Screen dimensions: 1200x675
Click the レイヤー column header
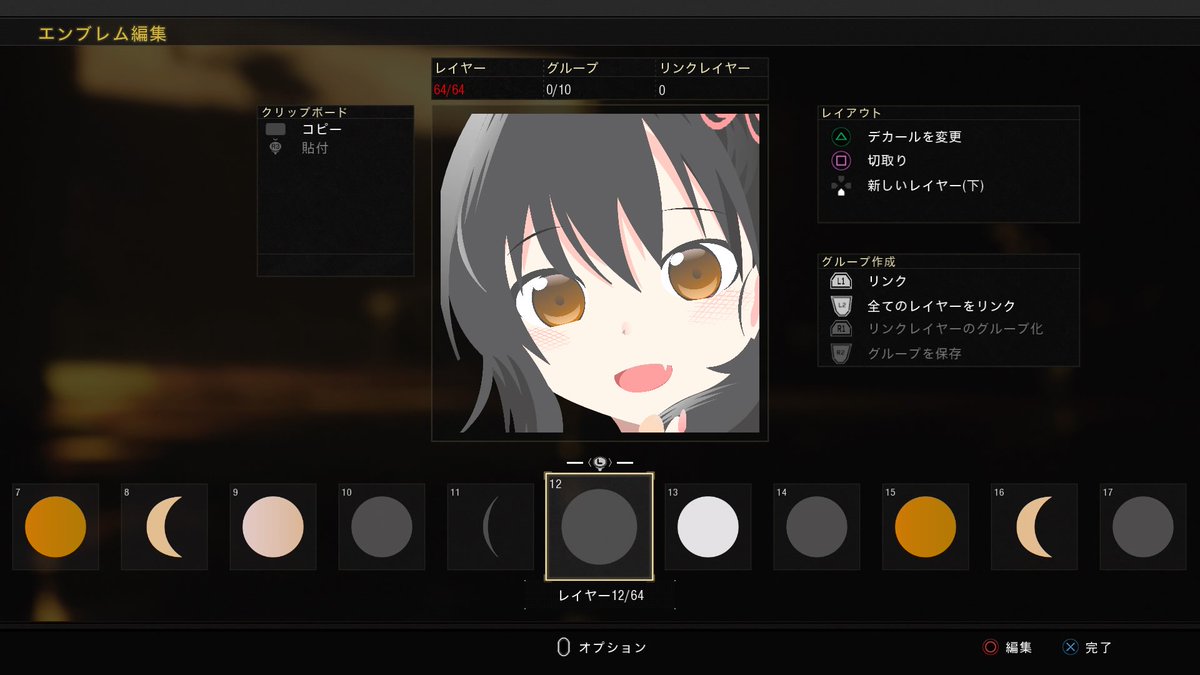pos(460,68)
